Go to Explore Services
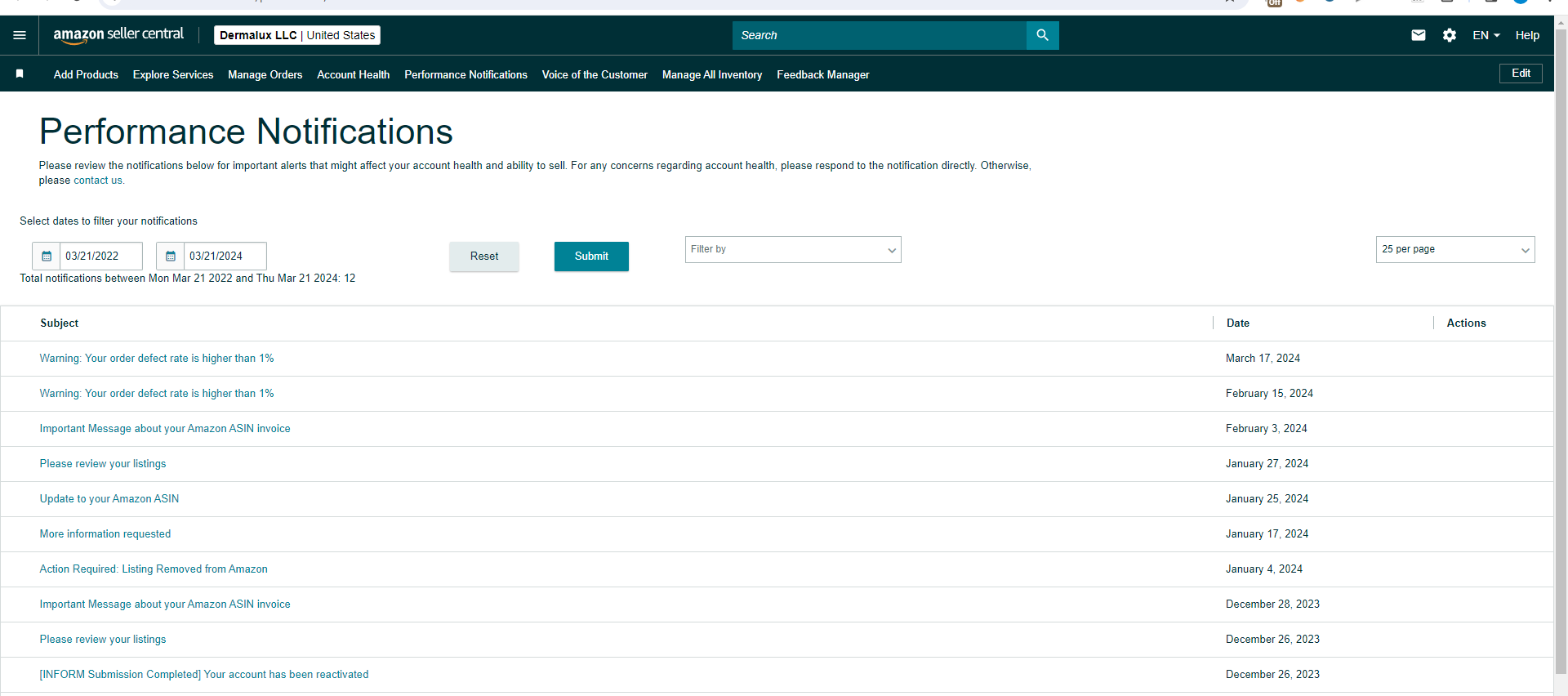 [x=173, y=74]
